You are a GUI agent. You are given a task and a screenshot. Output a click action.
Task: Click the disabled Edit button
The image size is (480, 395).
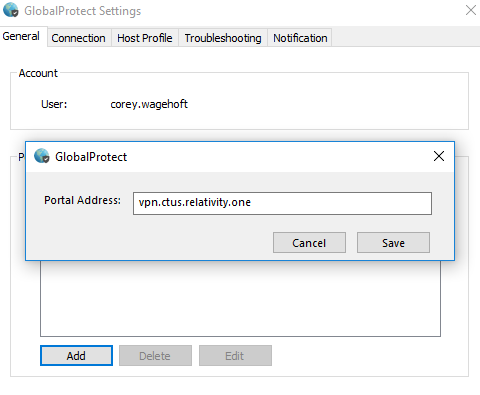[235, 356]
